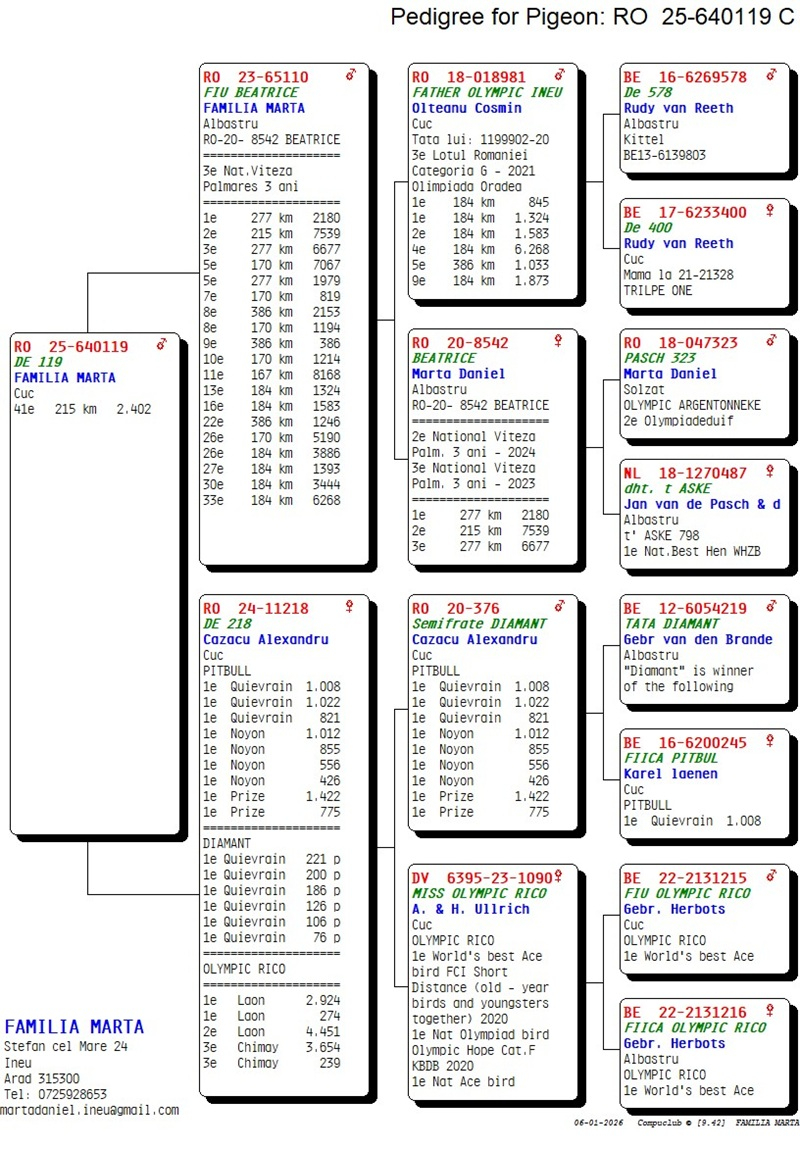
Task: Click female symbol beside BE 17-6233400
Action: coord(770,211)
